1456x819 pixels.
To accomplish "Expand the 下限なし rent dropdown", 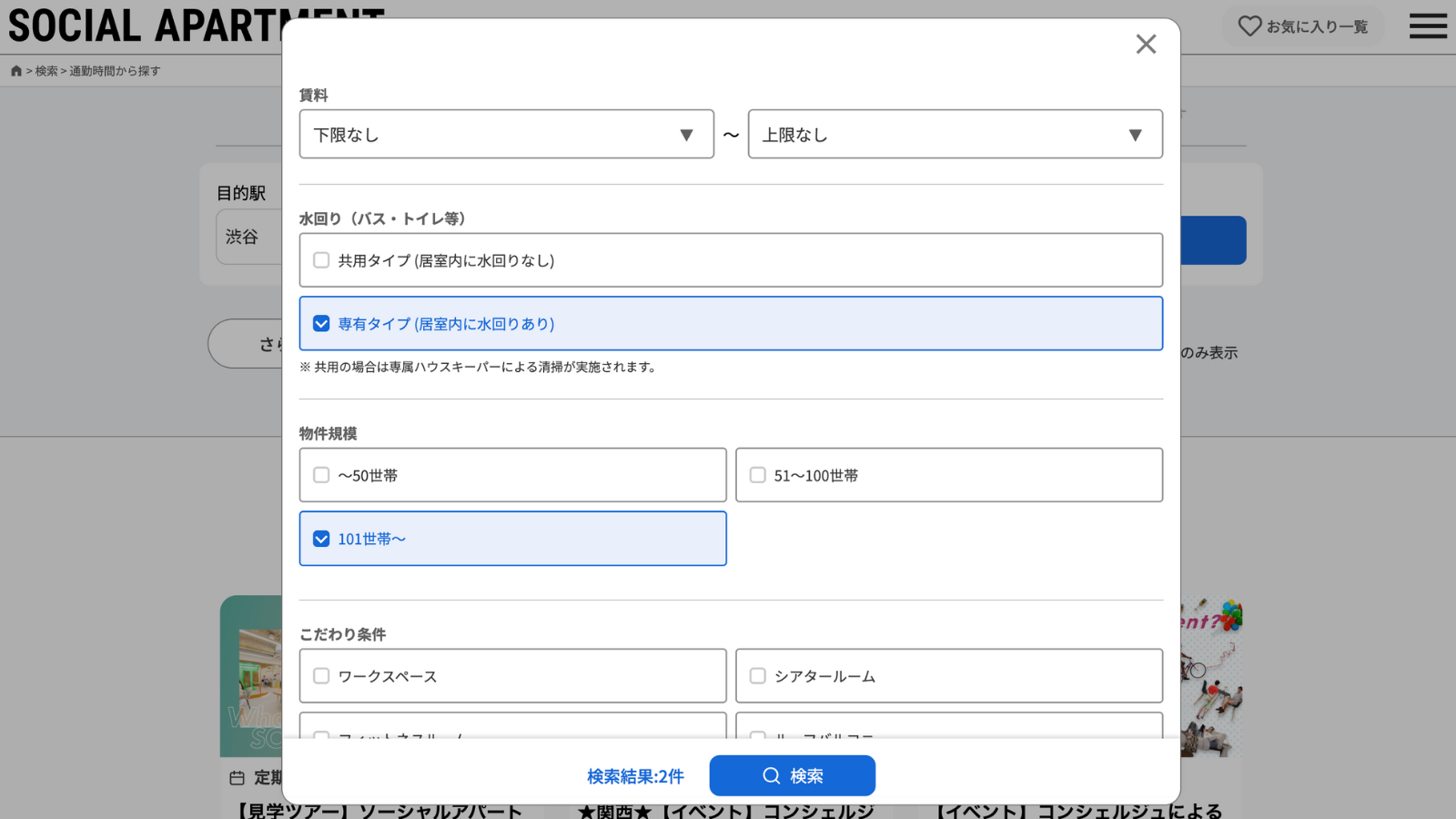I will pos(506,135).
